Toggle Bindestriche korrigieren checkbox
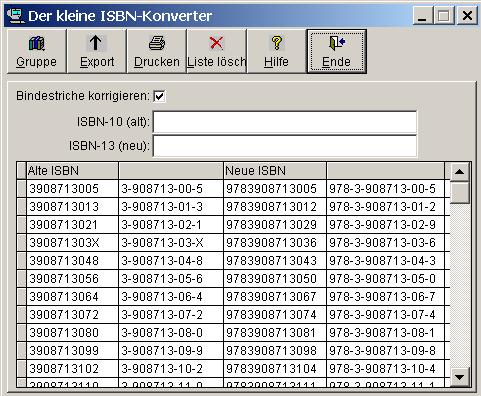 [x=159, y=96]
